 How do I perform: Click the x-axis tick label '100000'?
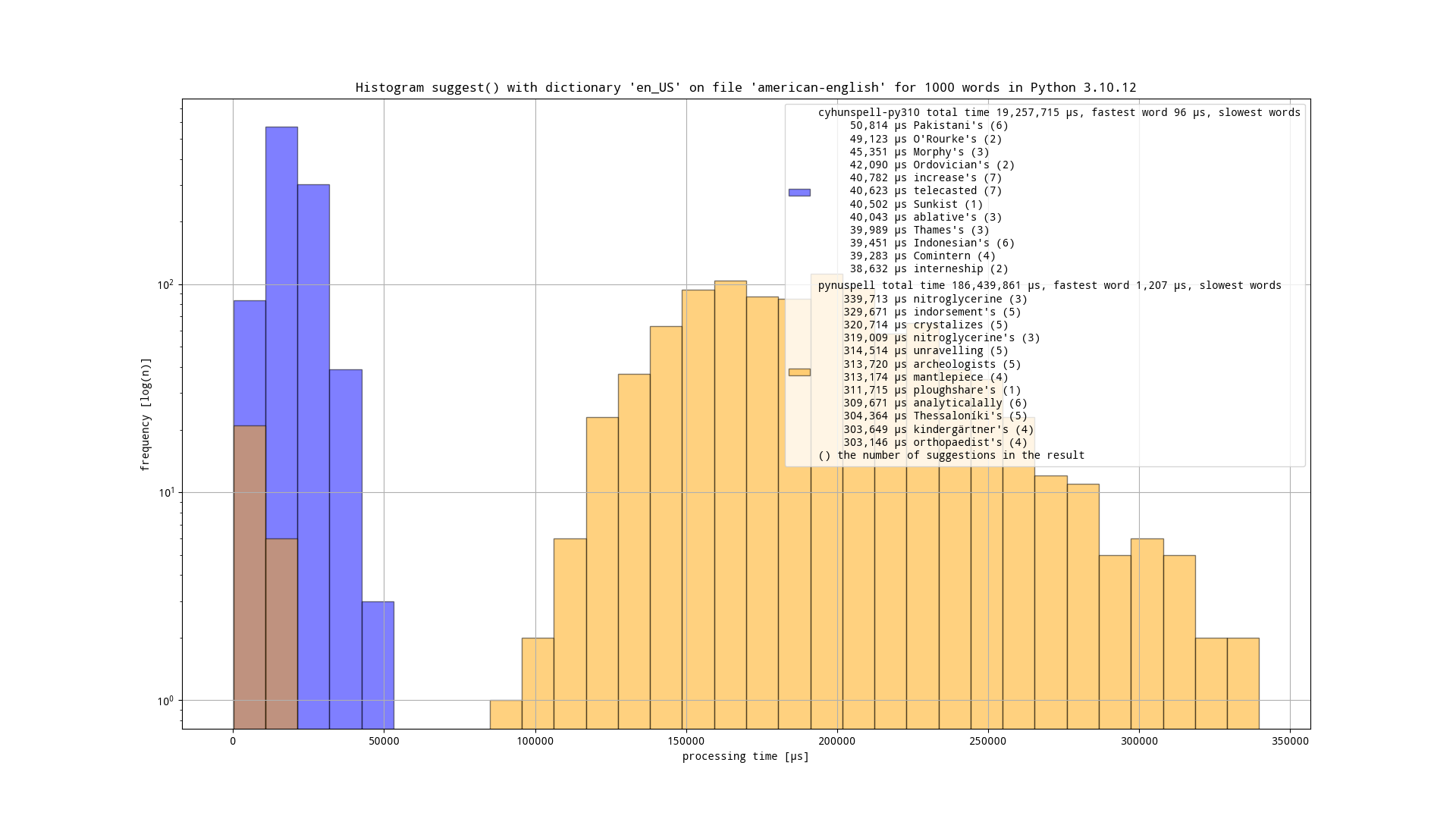pos(535,741)
